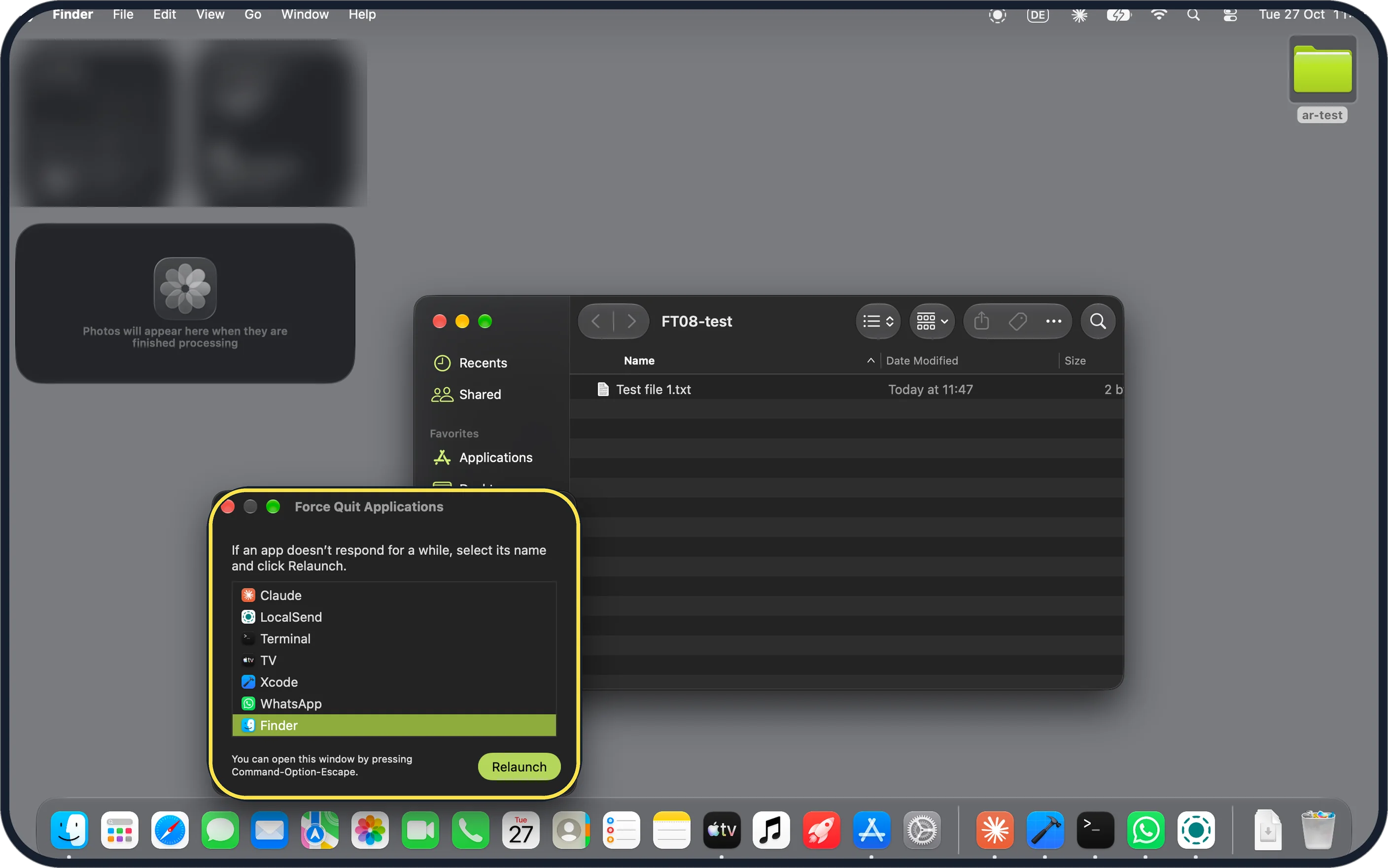Open Spotlight search in menu bar
The height and width of the screenshot is (868, 1388).
(1193, 15)
